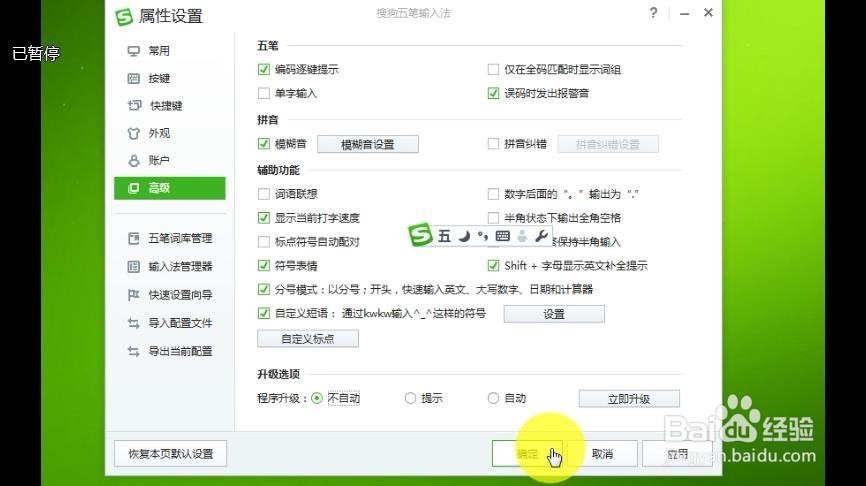Open soft keyboard icon on floating bar
The width and height of the screenshot is (866, 486).
click(x=503, y=236)
